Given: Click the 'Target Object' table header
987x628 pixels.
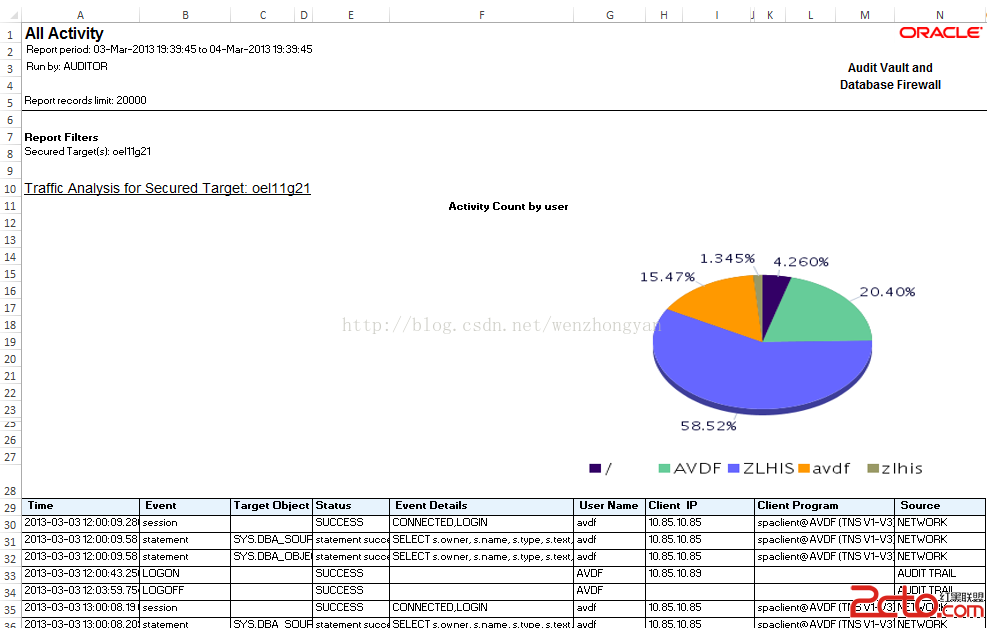Looking at the screenshot, I should [271, 506].
